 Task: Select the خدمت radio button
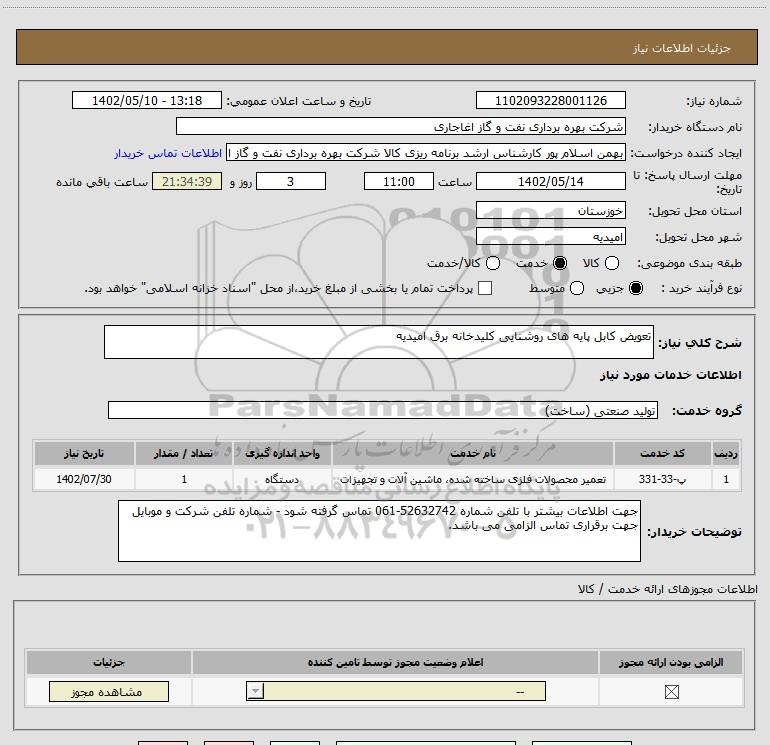pyautogui.click(x=559, y=263)
